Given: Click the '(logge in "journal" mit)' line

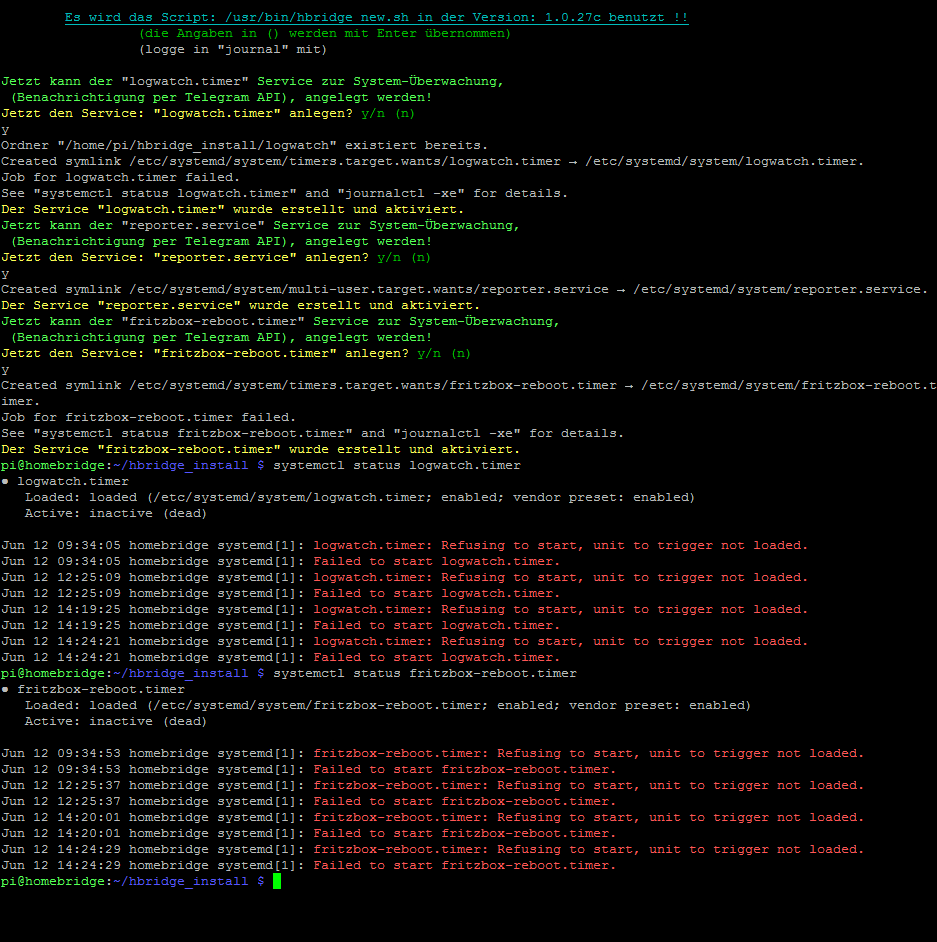Looking at the screenshot, I should coord(233,49).
